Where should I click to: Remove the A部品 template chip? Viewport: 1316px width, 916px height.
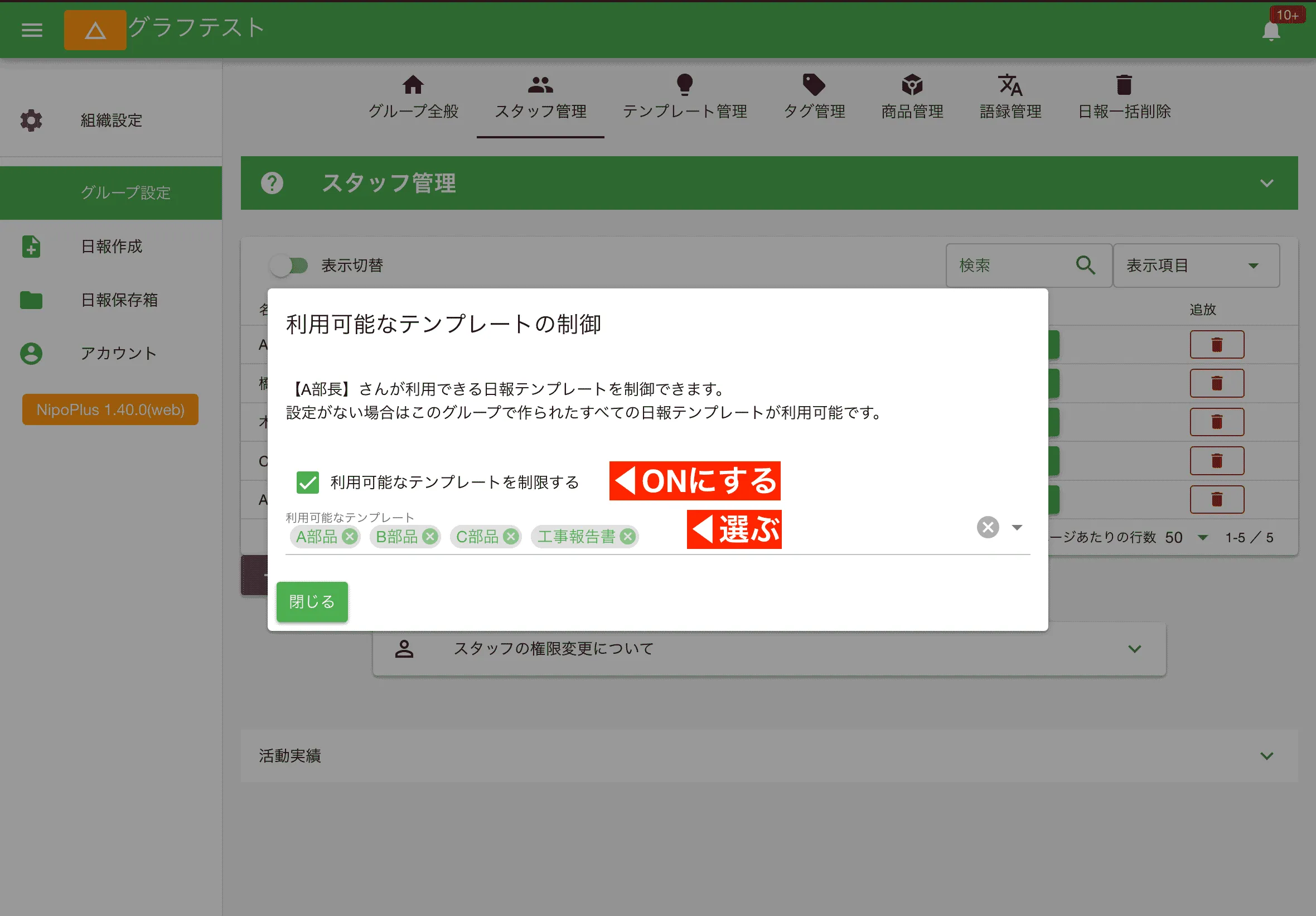tap(350, 537)
